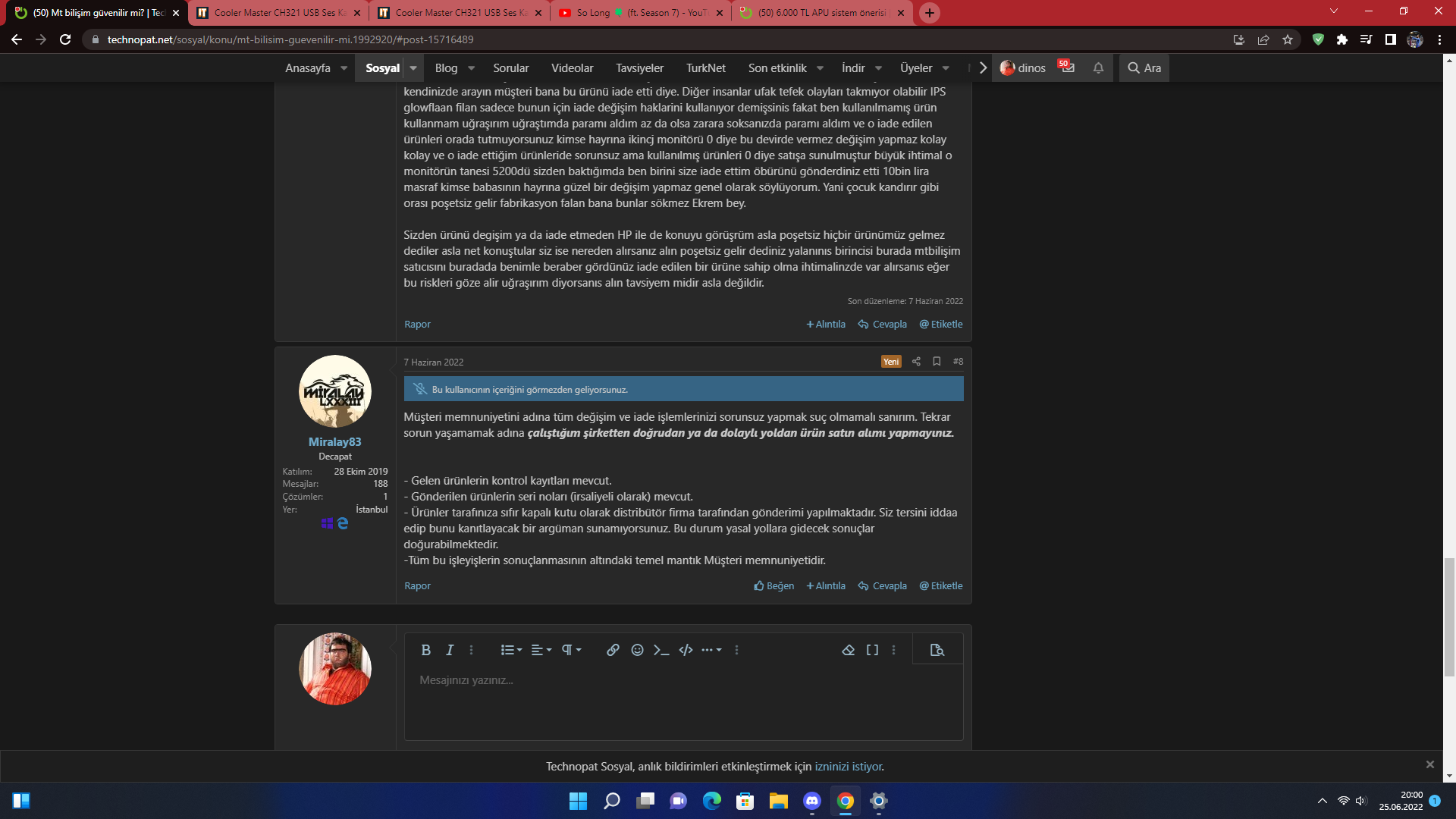
Task: Expand the Sosyal menu chevron
Action: coord(413,67)
